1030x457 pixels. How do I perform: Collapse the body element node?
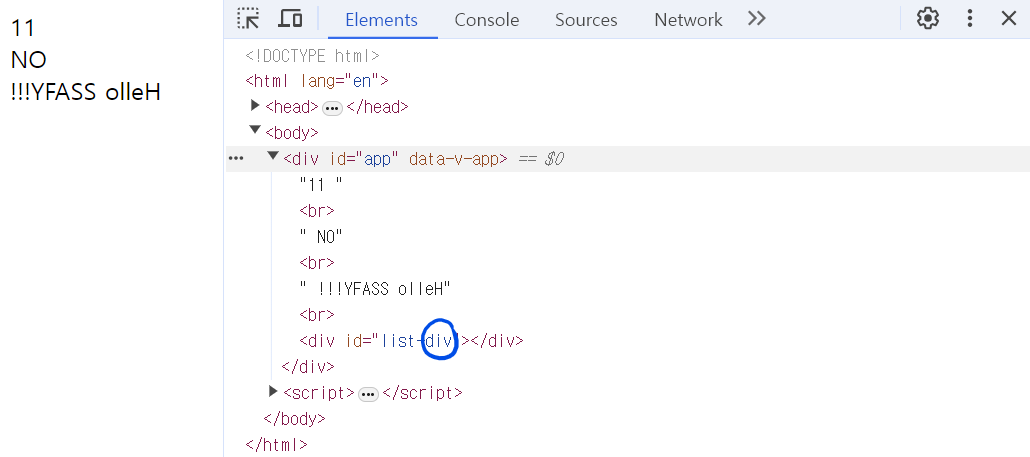coord(255,131)
